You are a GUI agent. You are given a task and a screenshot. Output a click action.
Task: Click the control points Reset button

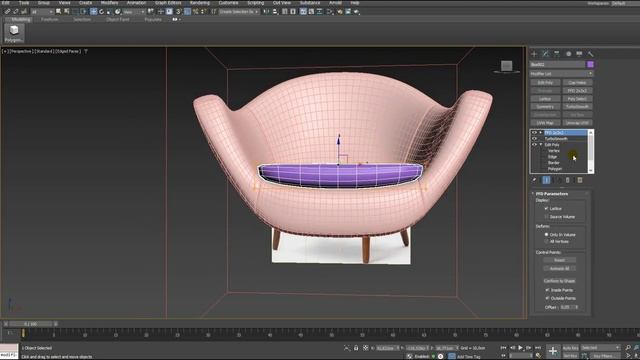click(x=560, y=260)
